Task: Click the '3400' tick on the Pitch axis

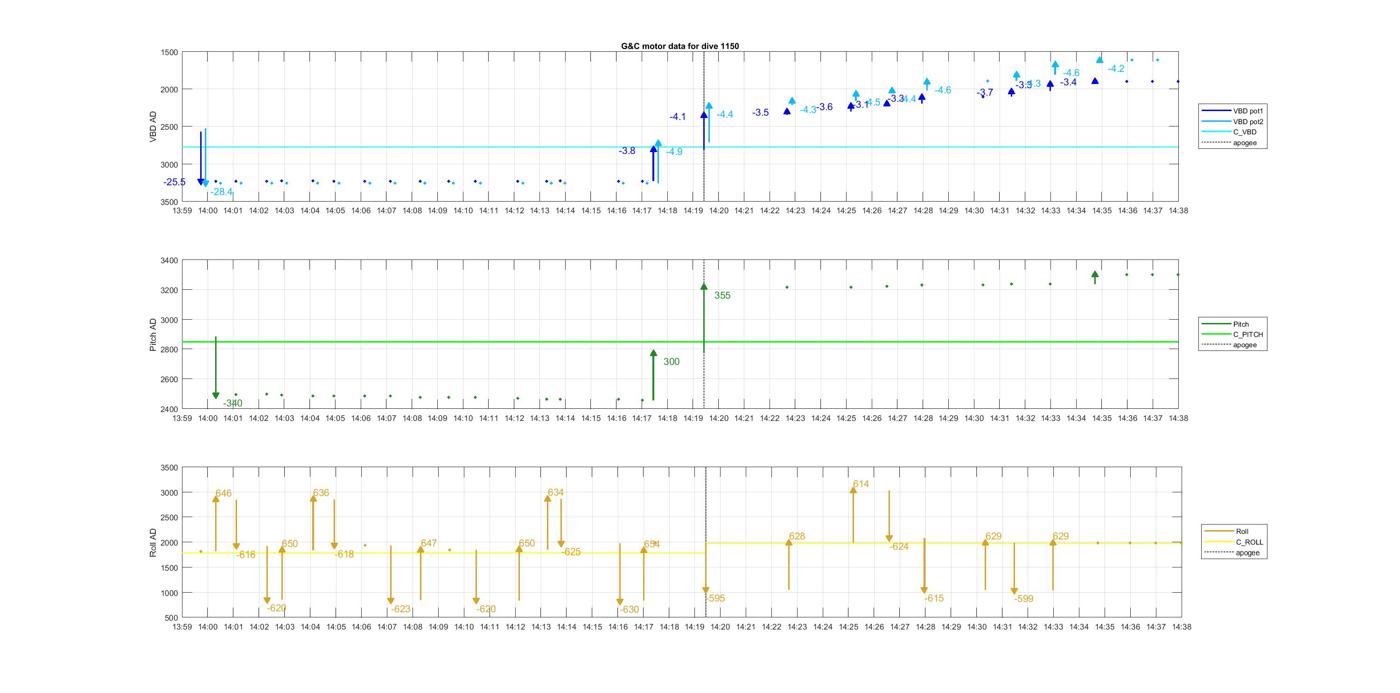Action: 169,261
